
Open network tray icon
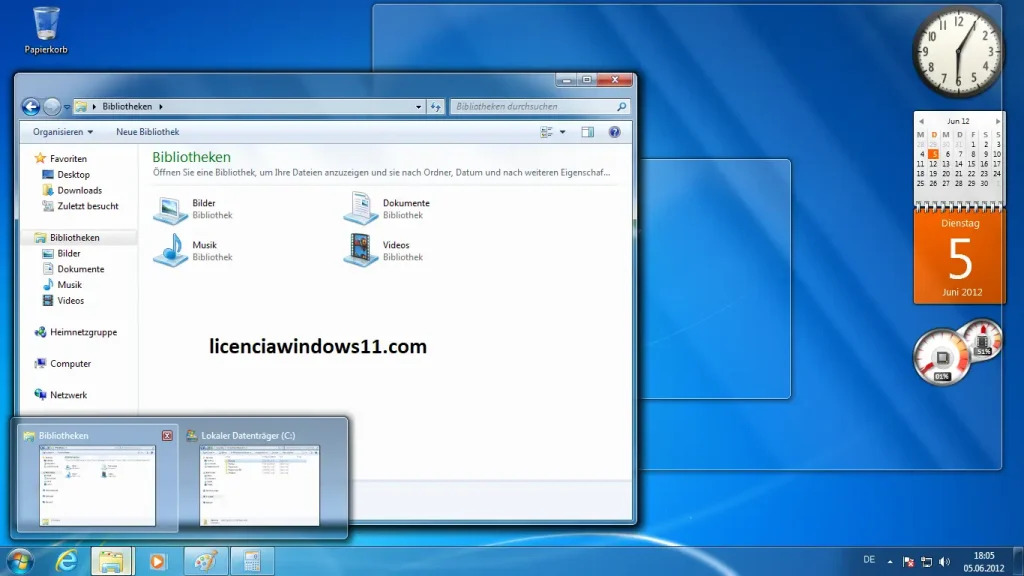926,562
